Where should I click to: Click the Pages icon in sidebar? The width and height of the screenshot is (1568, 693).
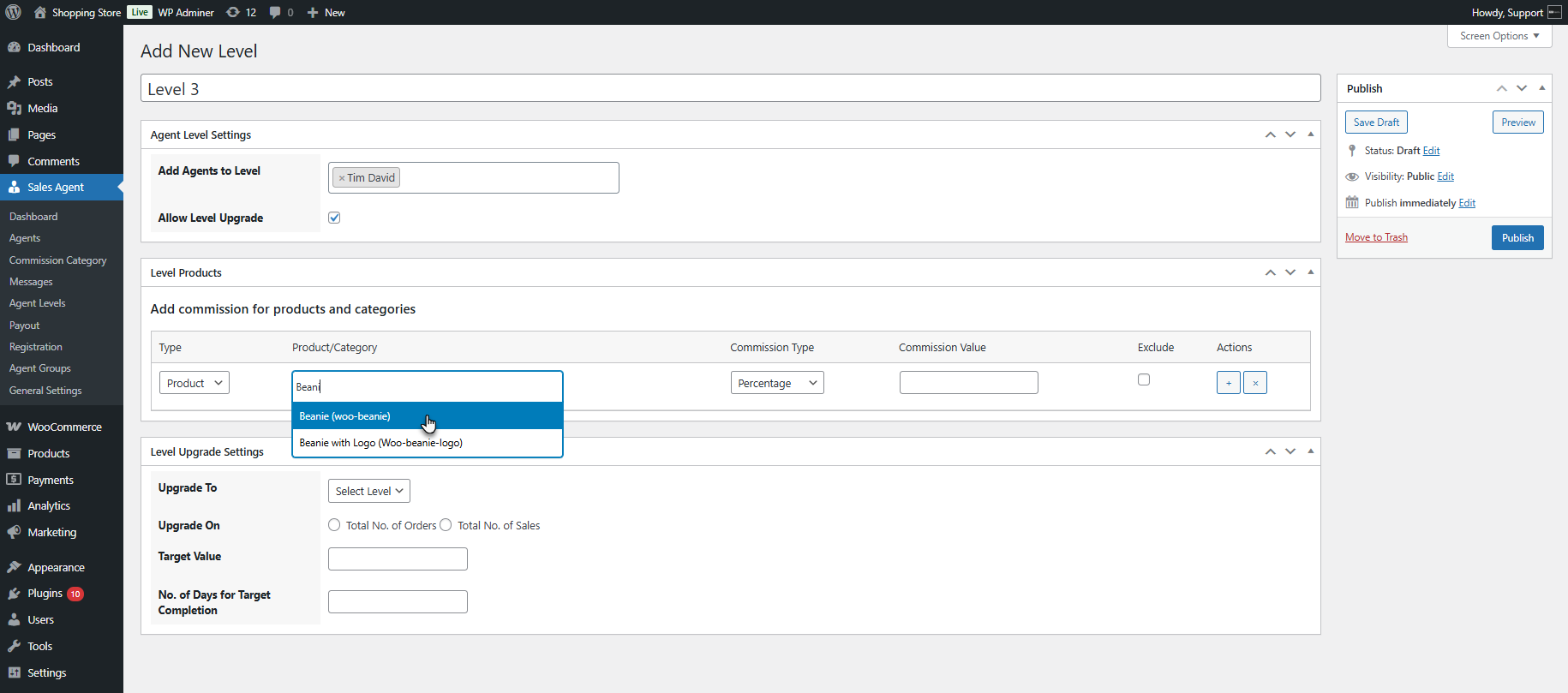coord(14,134)
